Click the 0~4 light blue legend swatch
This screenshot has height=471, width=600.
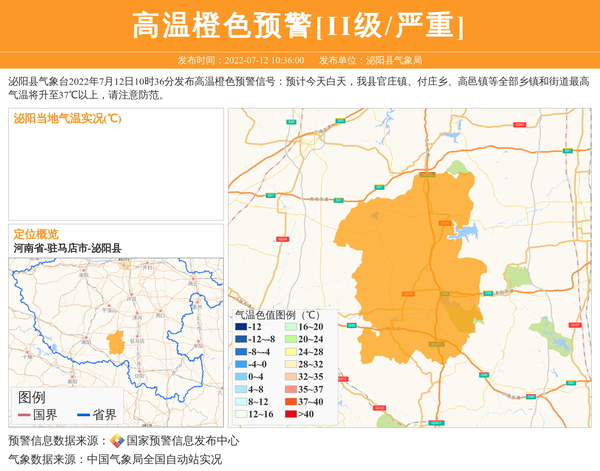click(x=241, y=377)
